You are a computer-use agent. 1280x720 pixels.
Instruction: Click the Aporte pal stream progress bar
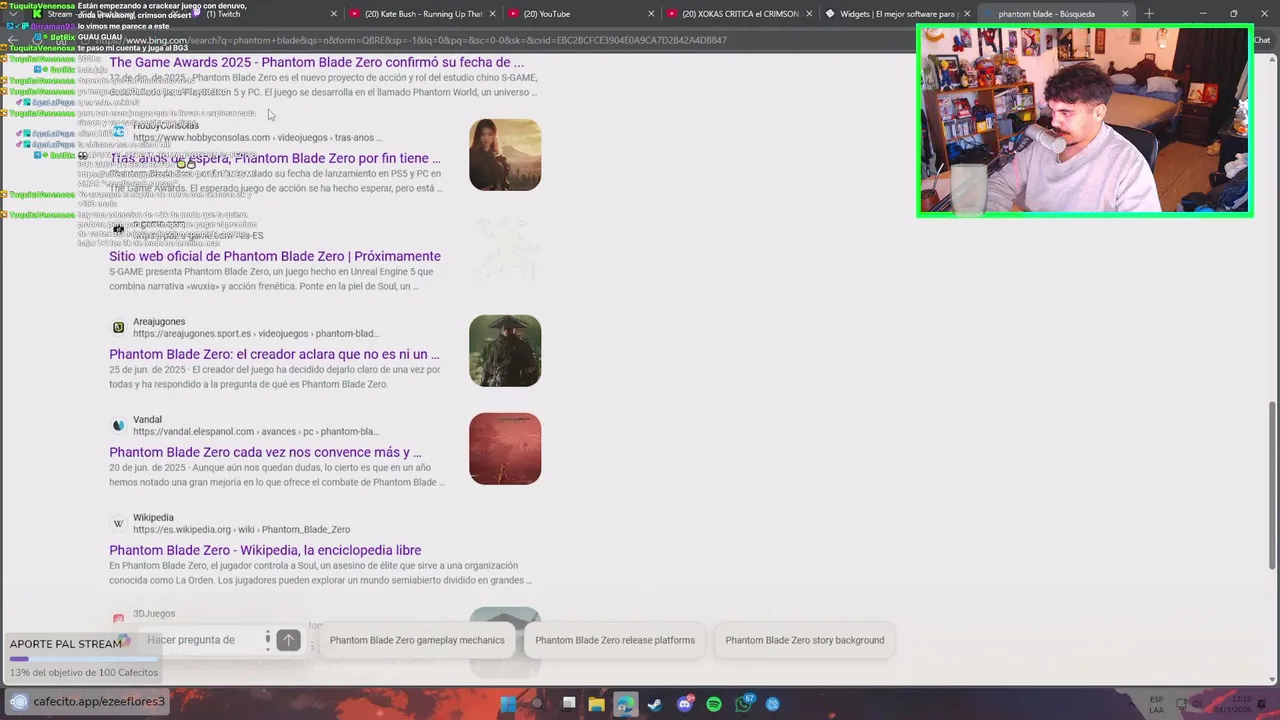point(83,659)
